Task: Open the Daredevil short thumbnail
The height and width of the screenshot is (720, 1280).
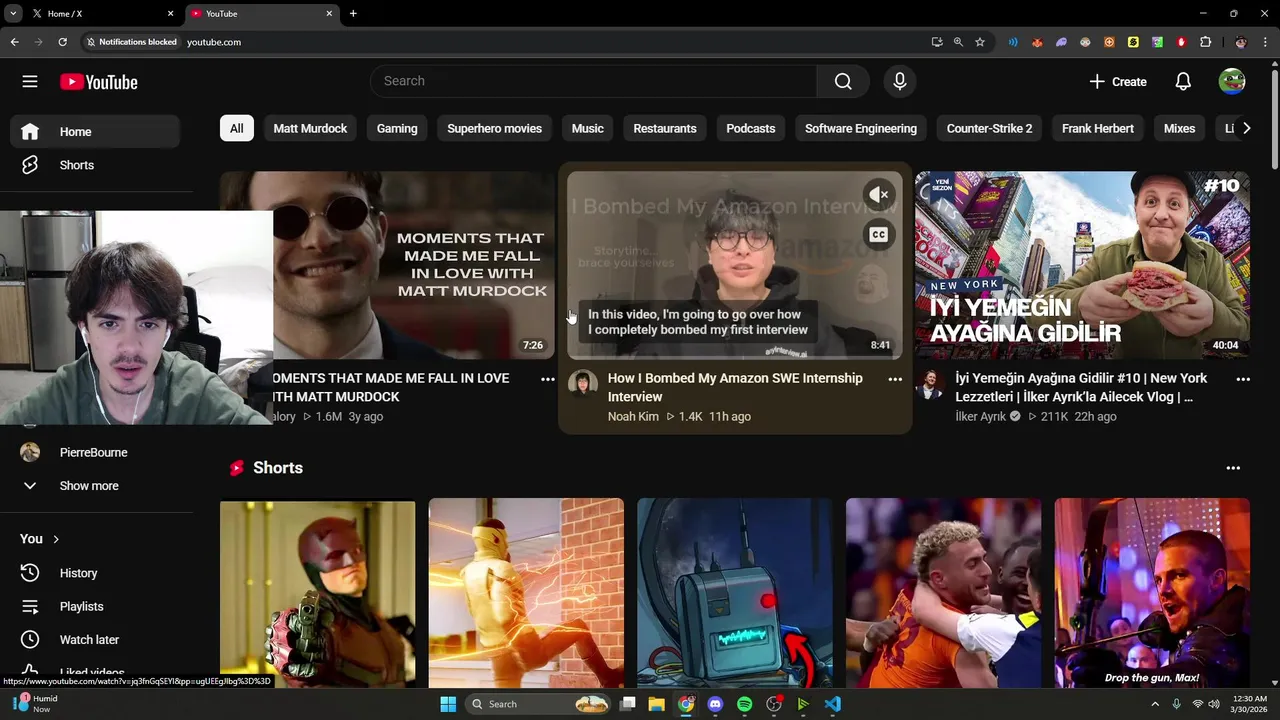Action: [x=317, y=593]
